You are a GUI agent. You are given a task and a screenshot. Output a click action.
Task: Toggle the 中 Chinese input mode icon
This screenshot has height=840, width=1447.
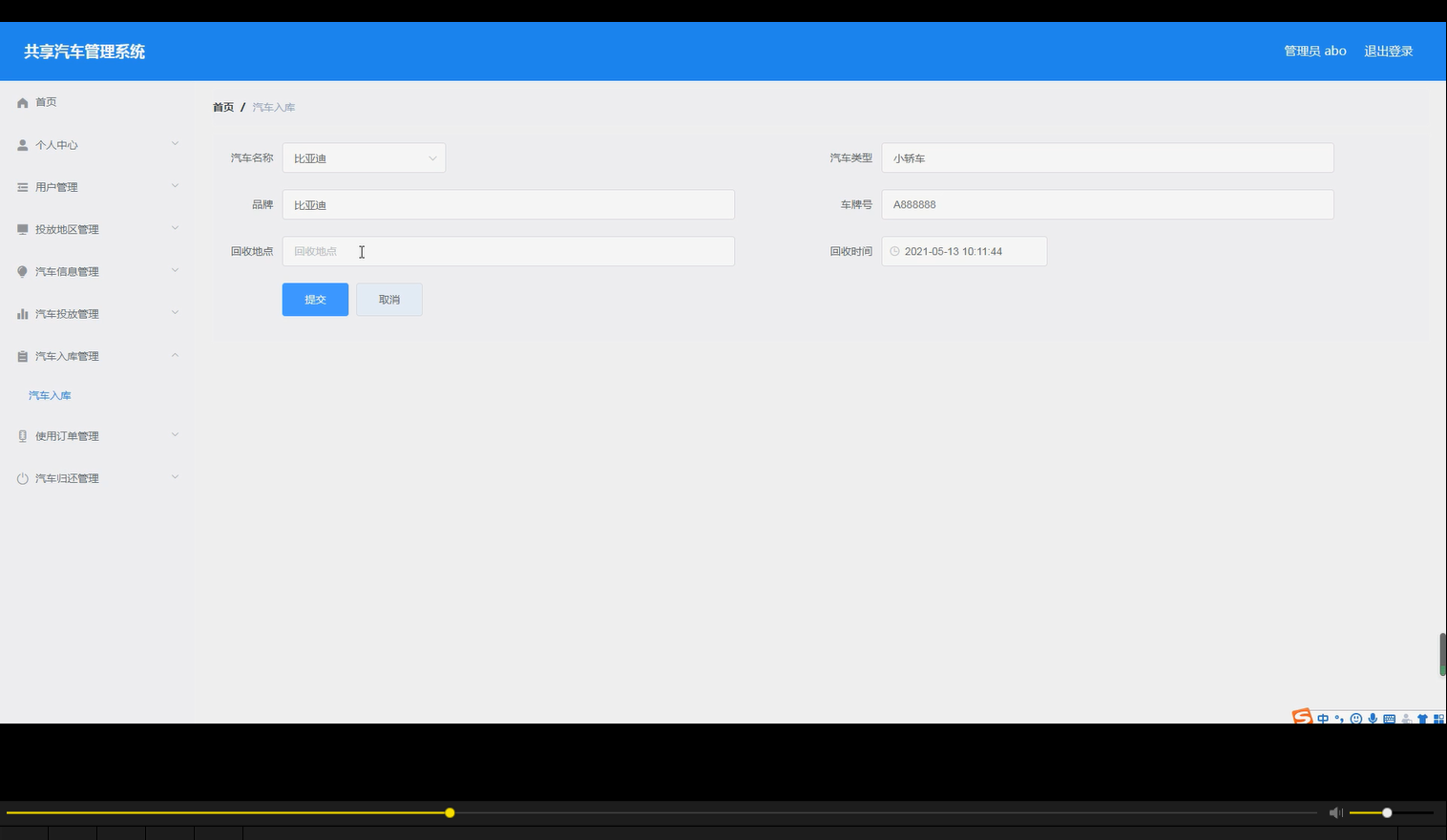[1323, 719]
